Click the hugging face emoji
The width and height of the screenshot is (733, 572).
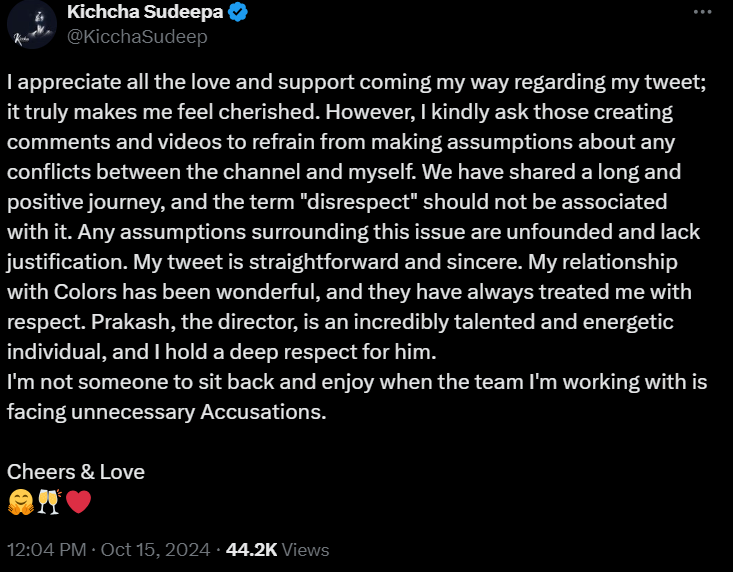[x=21, y=502]
